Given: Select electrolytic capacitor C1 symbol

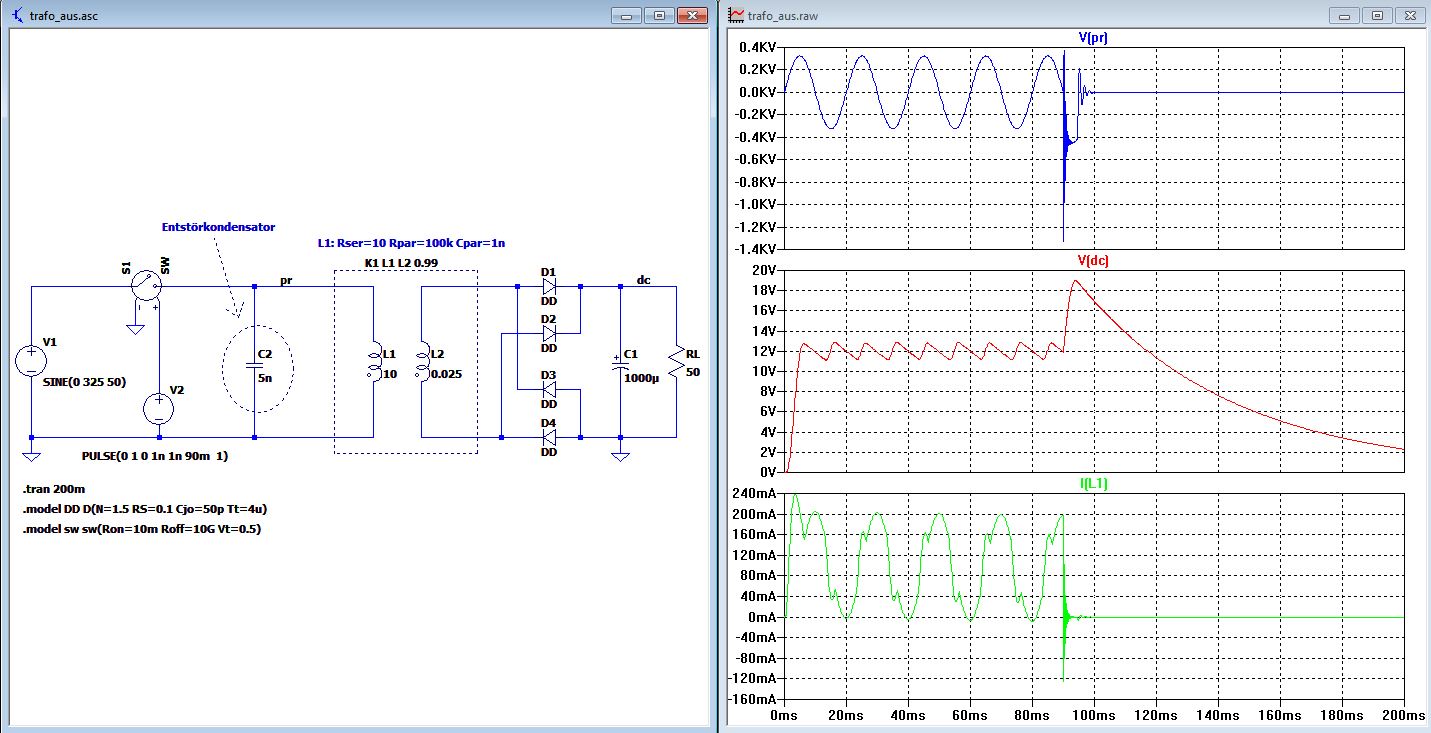Looking at the screenshot, I should [x=620, y=363].
